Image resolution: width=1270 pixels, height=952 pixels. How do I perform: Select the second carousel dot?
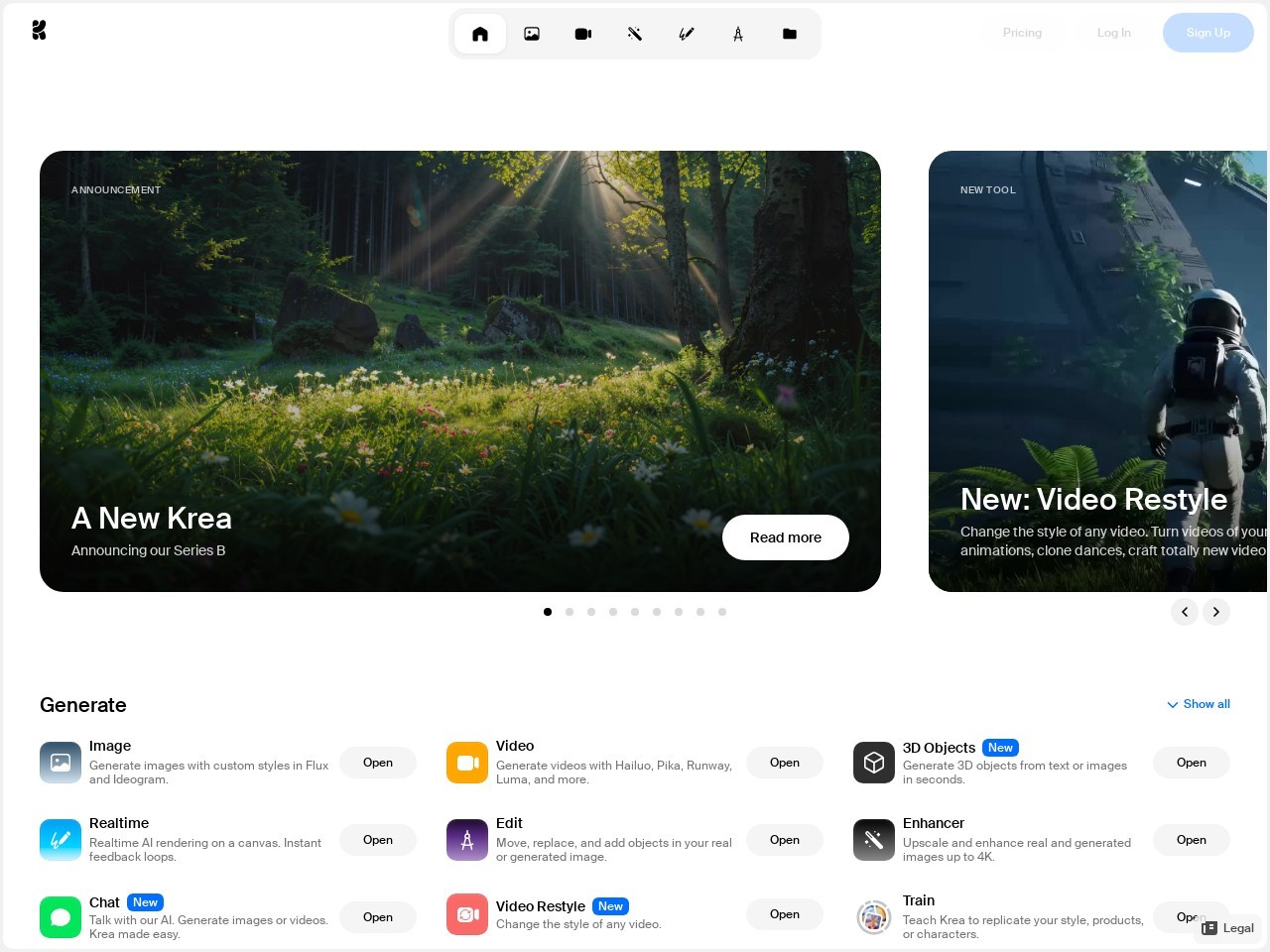(570, 612)
